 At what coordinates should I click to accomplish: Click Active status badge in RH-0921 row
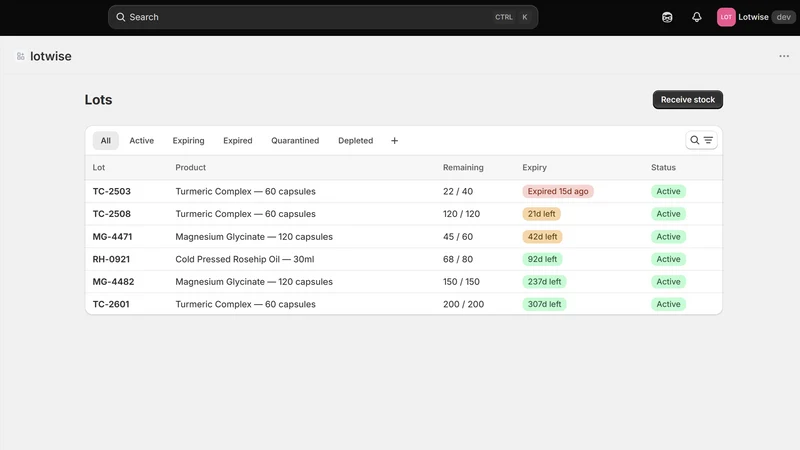[668, 259]
